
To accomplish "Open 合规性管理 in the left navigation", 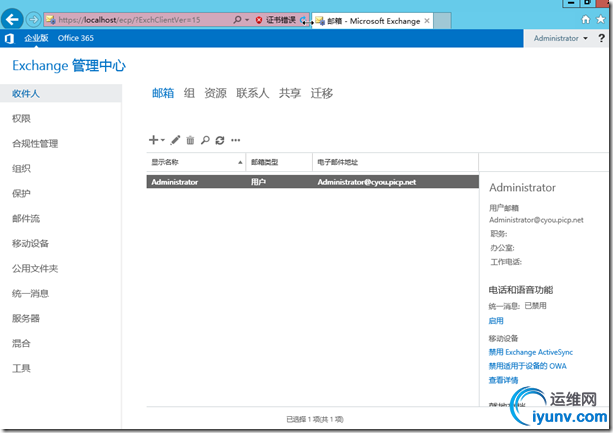I will click(35, 143).
